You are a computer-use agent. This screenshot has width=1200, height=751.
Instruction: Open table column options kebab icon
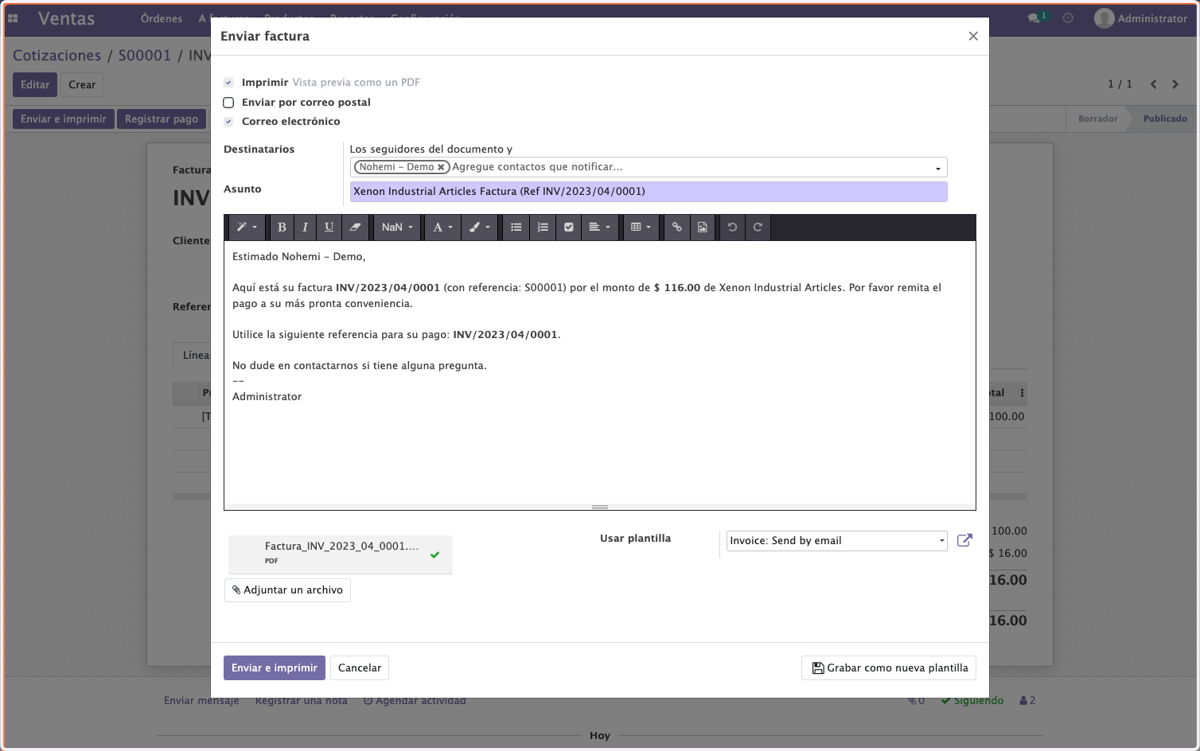click(x=1022, y=393)
